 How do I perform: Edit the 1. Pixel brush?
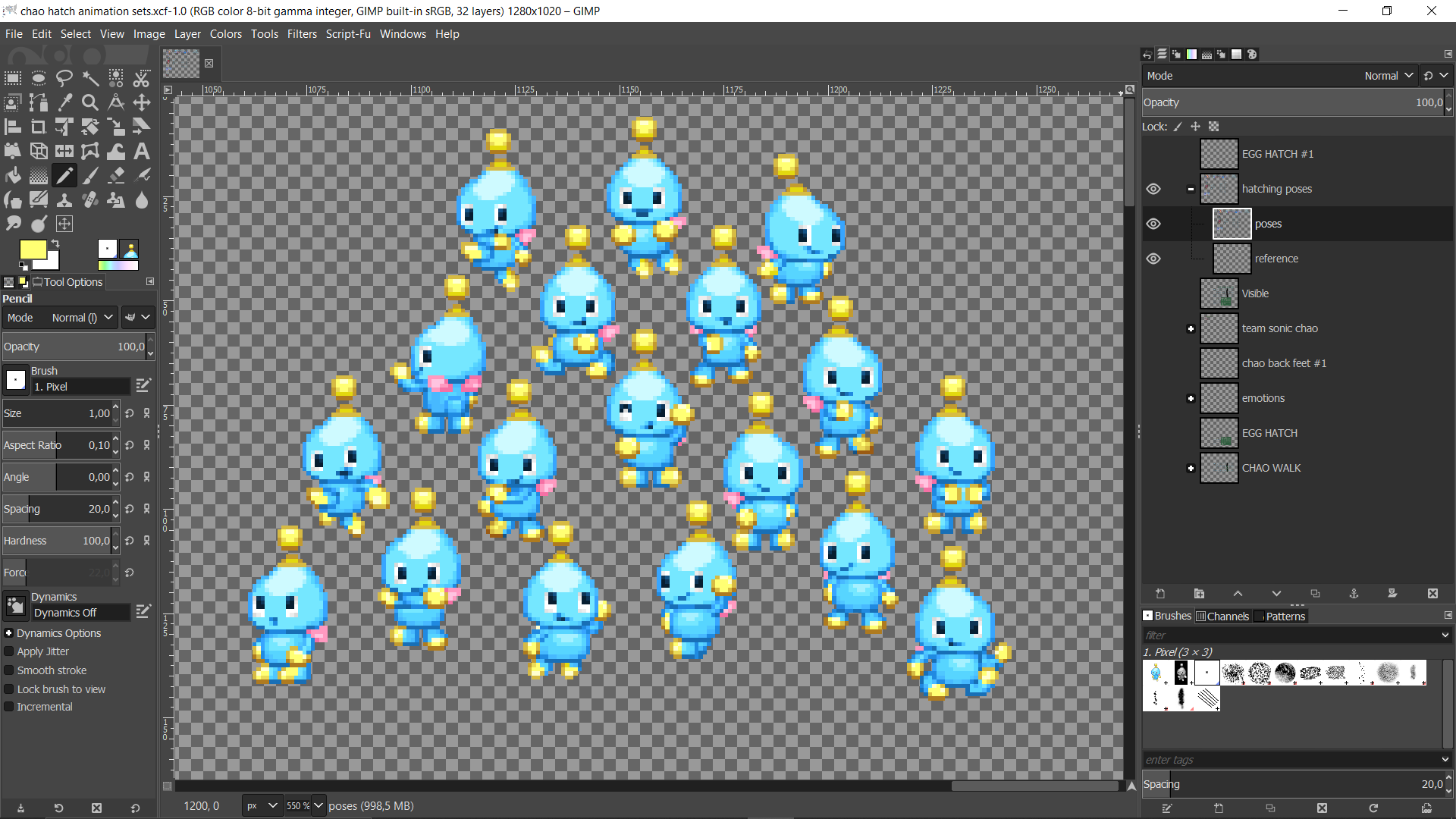[x=143, y=386]
